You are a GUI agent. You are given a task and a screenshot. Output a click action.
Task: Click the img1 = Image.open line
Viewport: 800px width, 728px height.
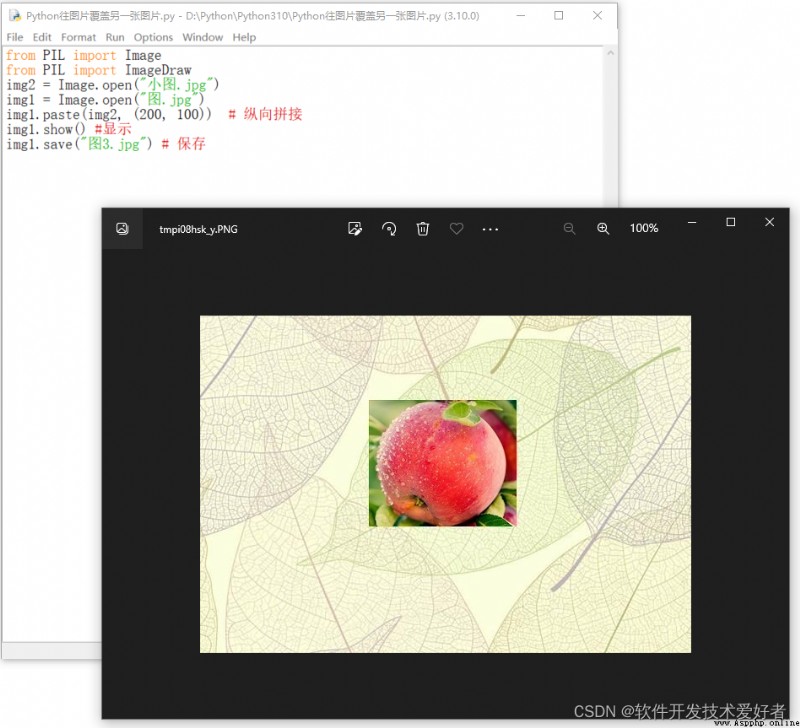pyautogui.click(x=105, y=99)
